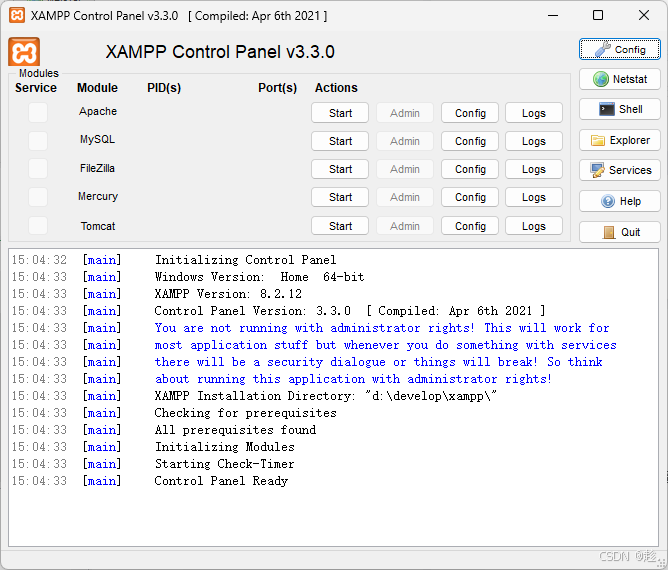Click the MySQL Admin button

[405, 141]
